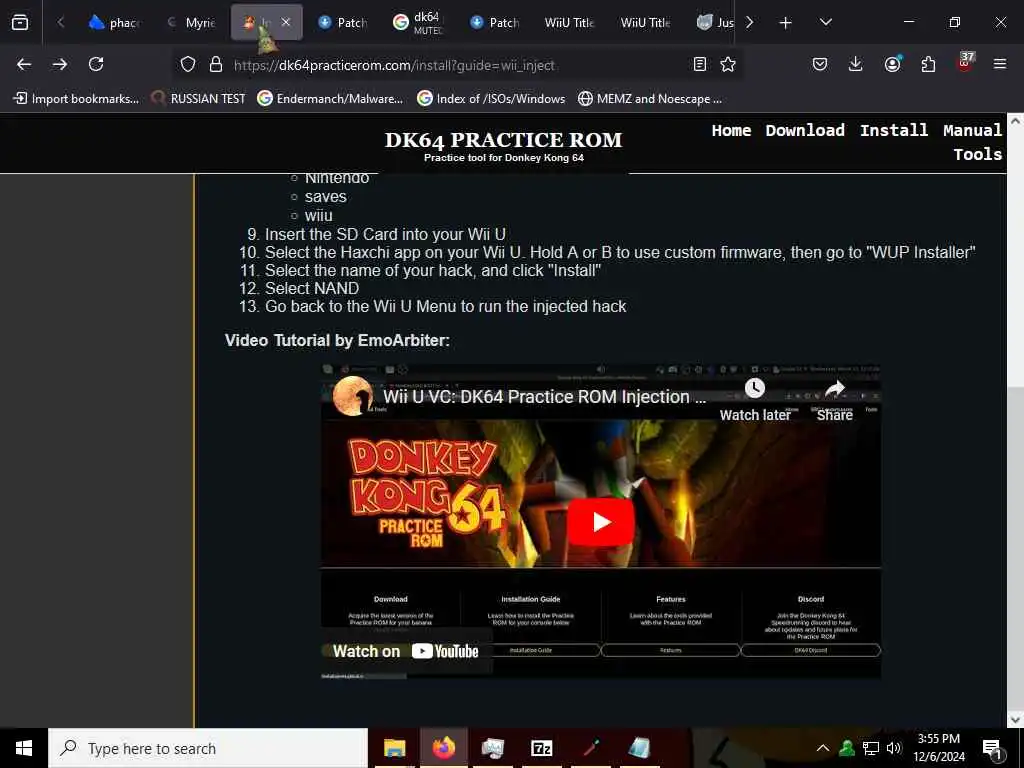Switch to the muted dk64 tab
This screenshot has width=1024, height=768.
[419, 23]
